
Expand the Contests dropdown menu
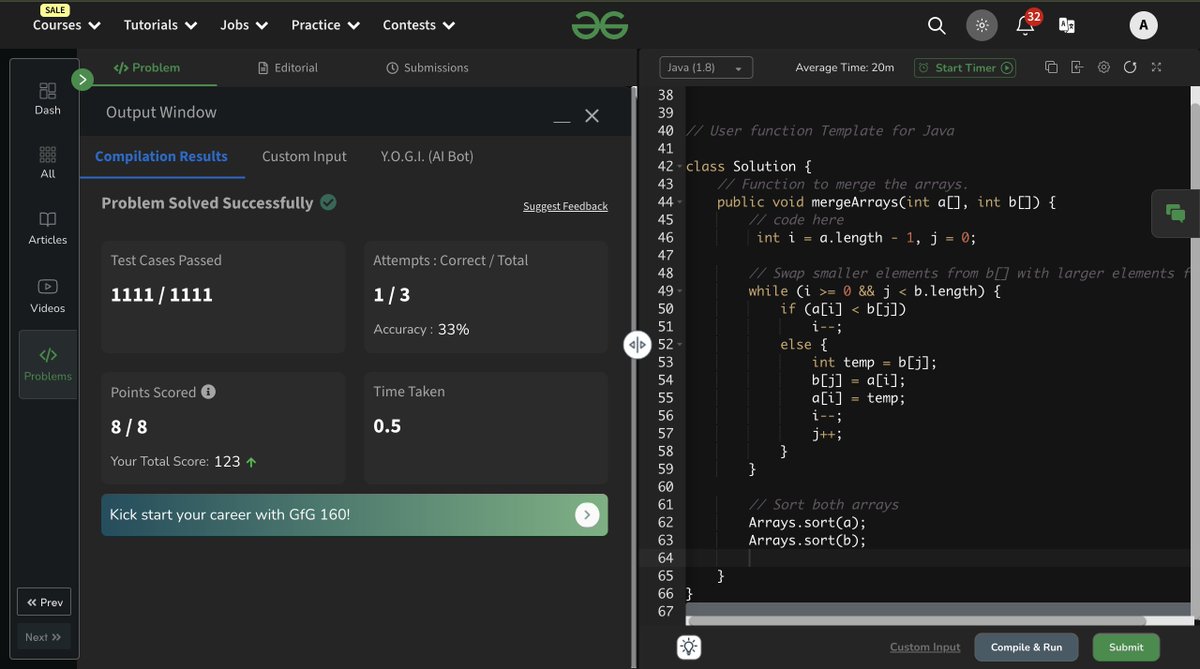click(419, 25)
